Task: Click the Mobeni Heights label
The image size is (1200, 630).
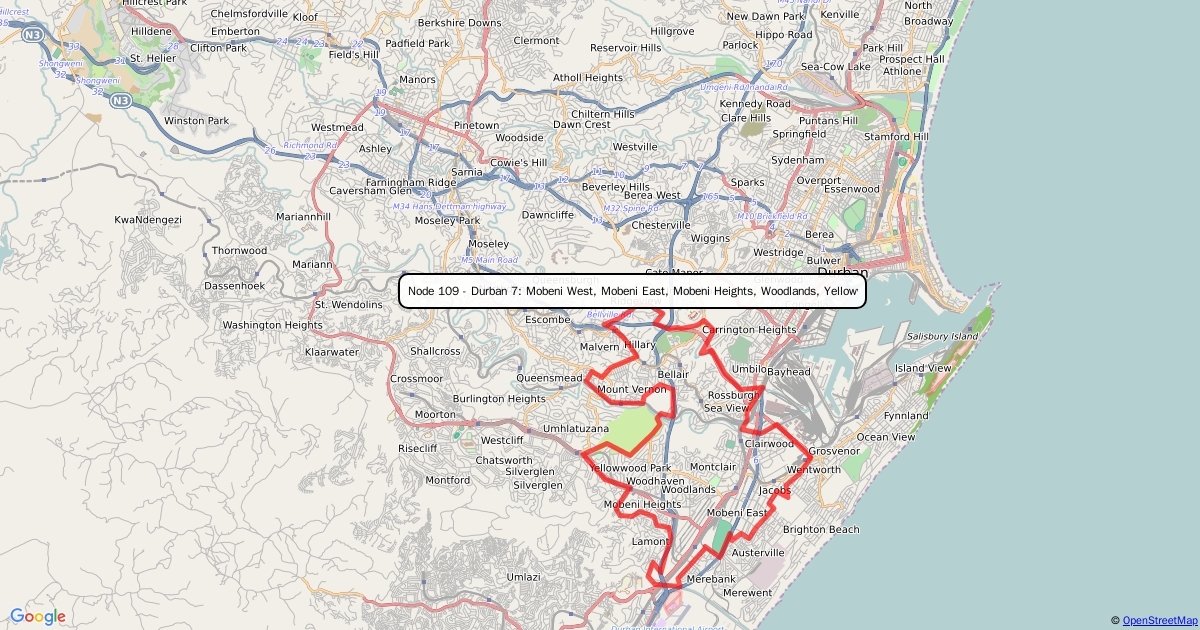Action: (x=642, y=505)
